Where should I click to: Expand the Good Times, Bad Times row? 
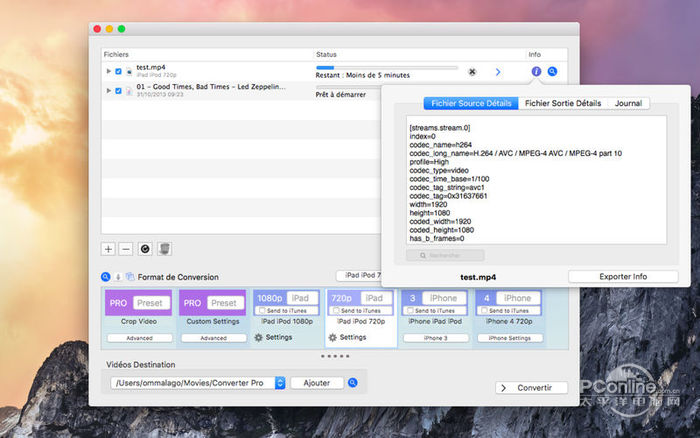tap(108, 90)
